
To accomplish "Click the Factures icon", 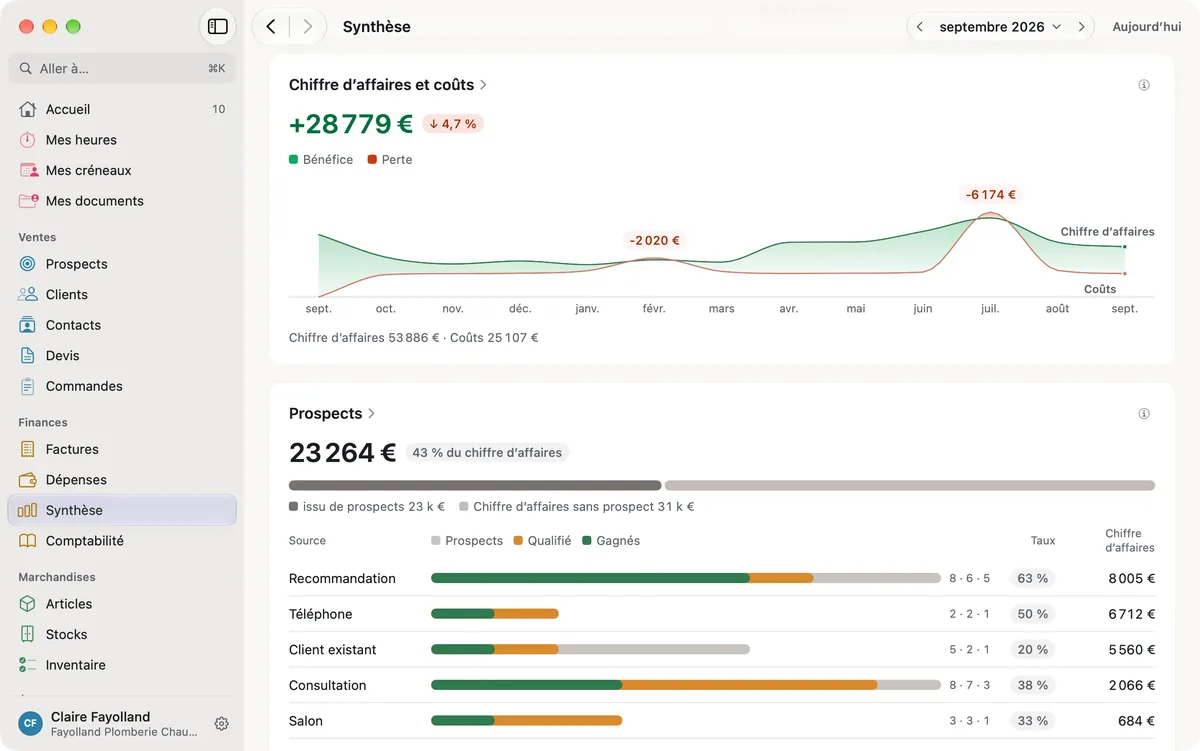I will point(28,449).
